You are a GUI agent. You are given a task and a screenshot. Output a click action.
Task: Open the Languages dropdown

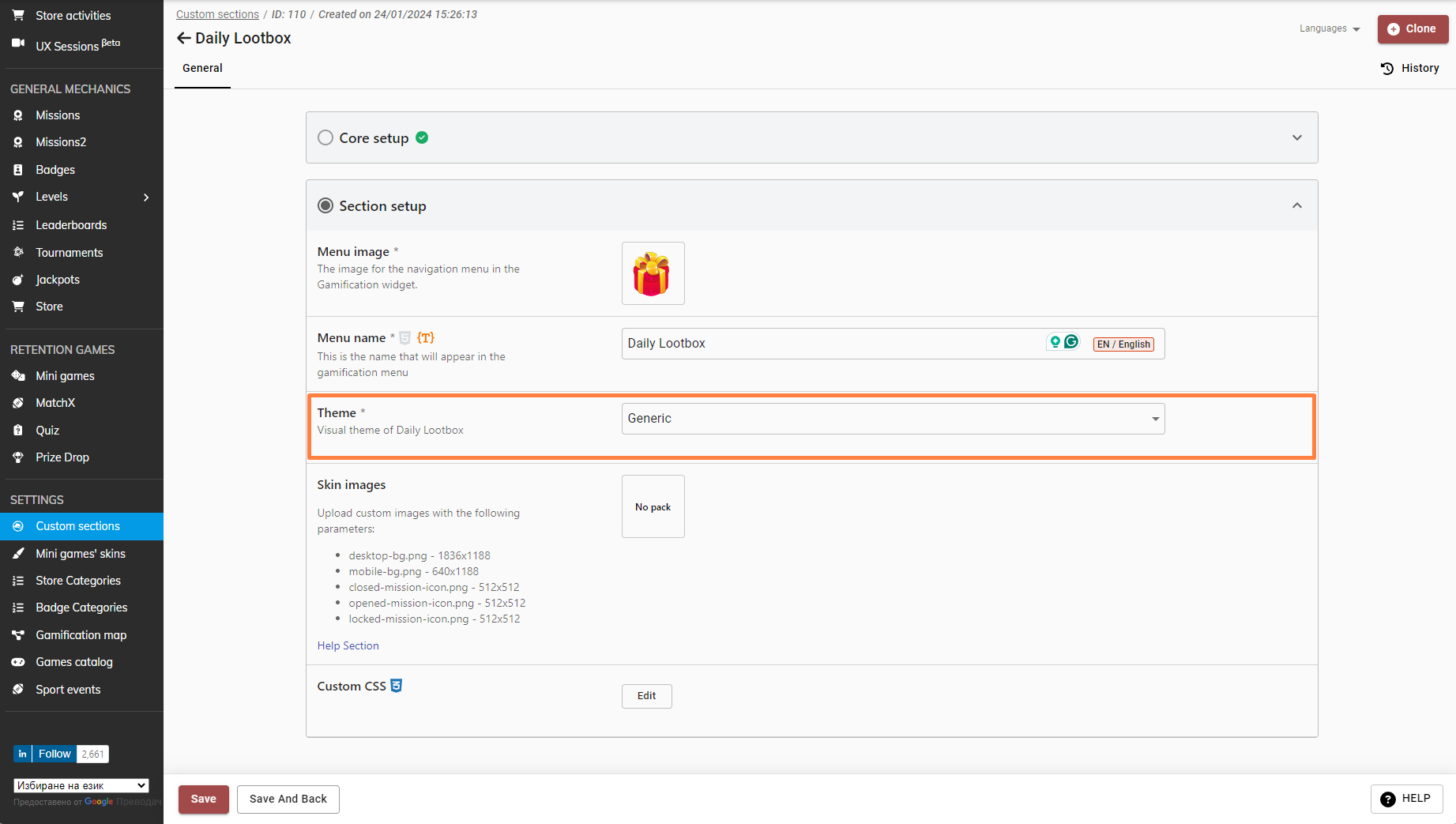pyautogui.click(x=1330, y=28)
